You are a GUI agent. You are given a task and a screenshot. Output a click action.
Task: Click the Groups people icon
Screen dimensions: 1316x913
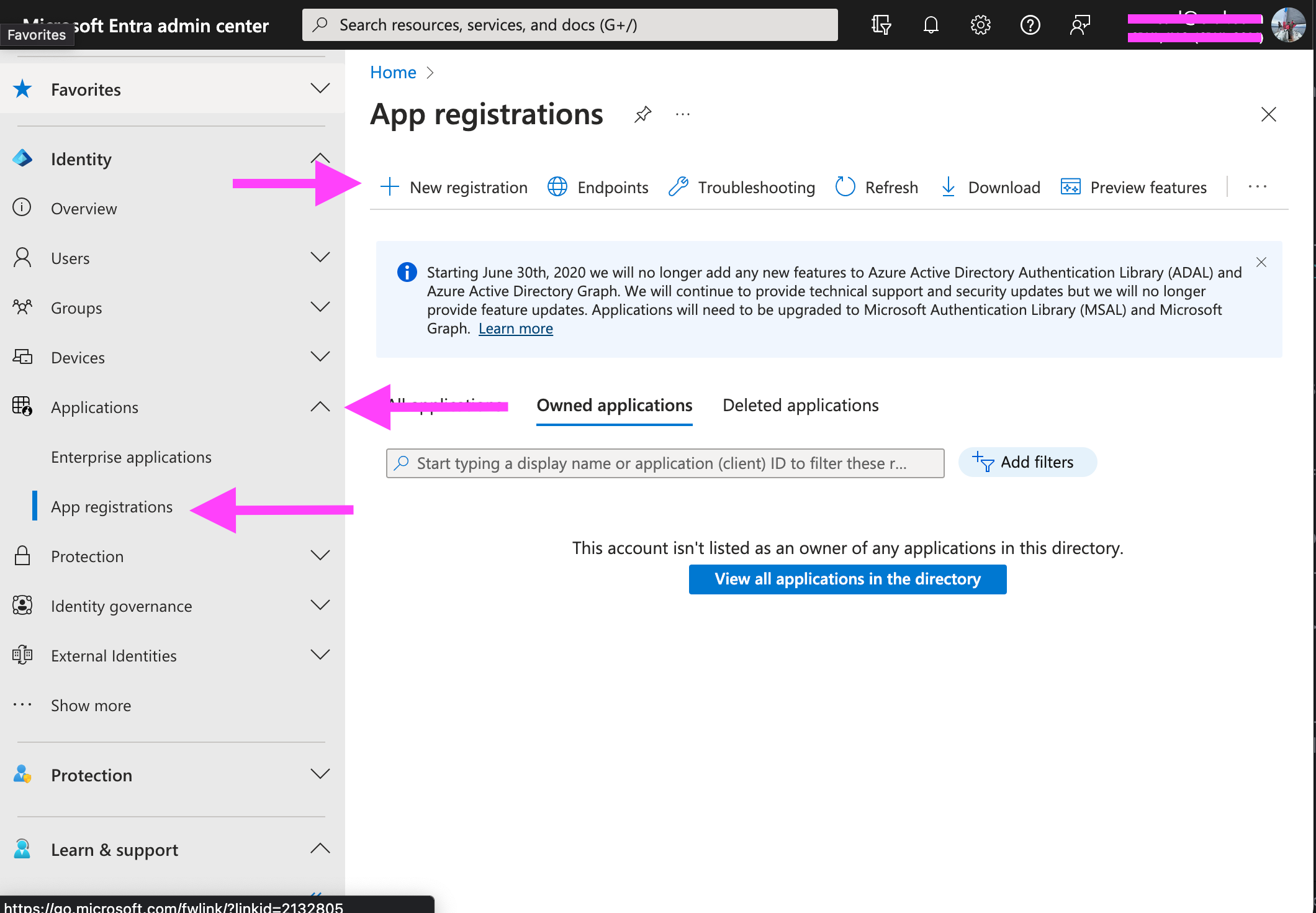pos(22,307)
